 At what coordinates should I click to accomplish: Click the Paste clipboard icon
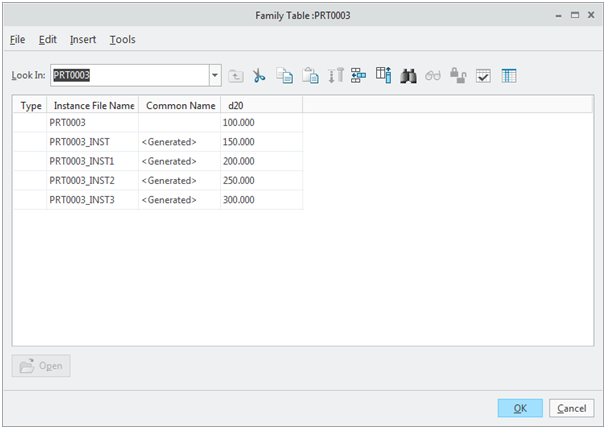310,75
